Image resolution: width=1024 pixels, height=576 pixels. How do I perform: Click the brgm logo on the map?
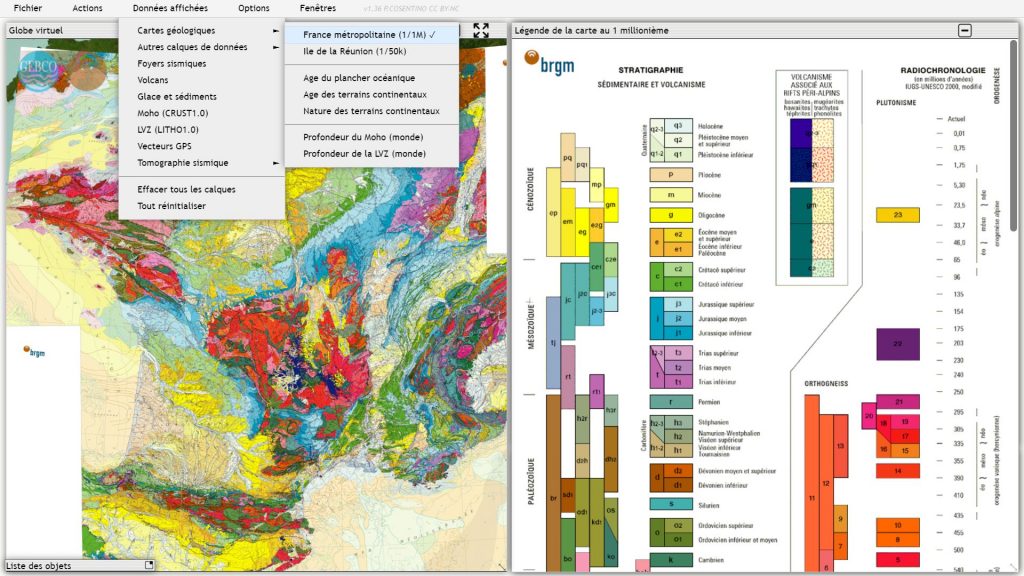coord(35,352)
